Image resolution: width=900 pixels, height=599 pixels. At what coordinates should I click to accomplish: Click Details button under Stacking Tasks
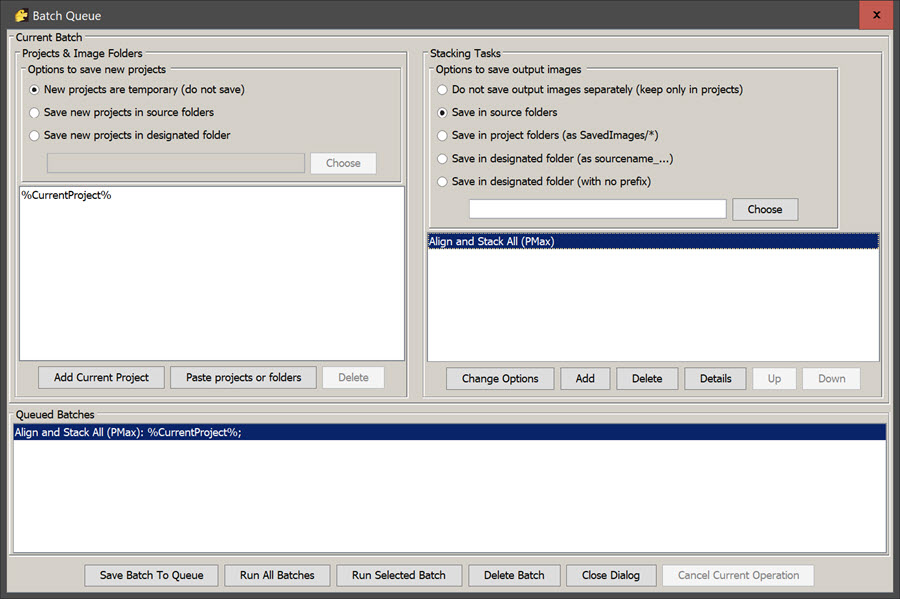(x=715, y=379)
